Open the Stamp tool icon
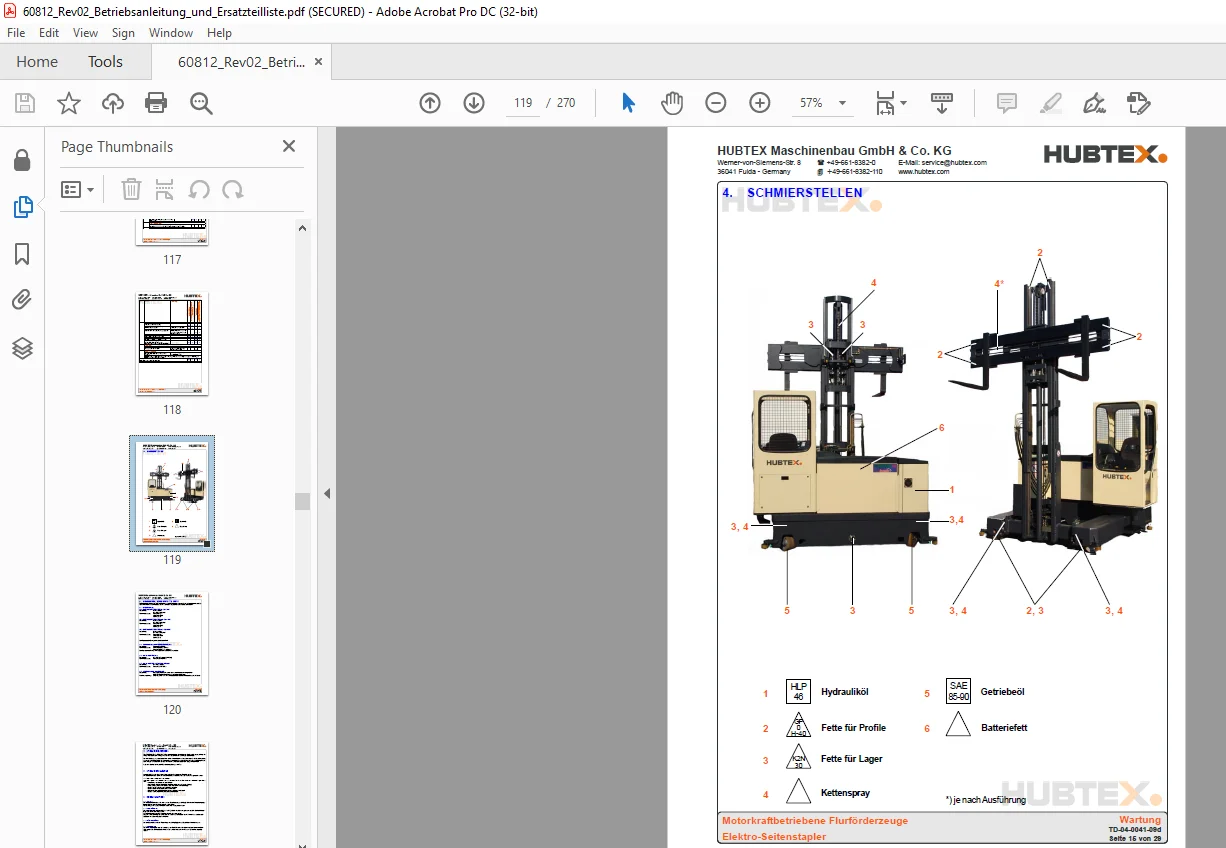The width and height of the screenshot is (1226, 848). click(x=1138, y=103)
